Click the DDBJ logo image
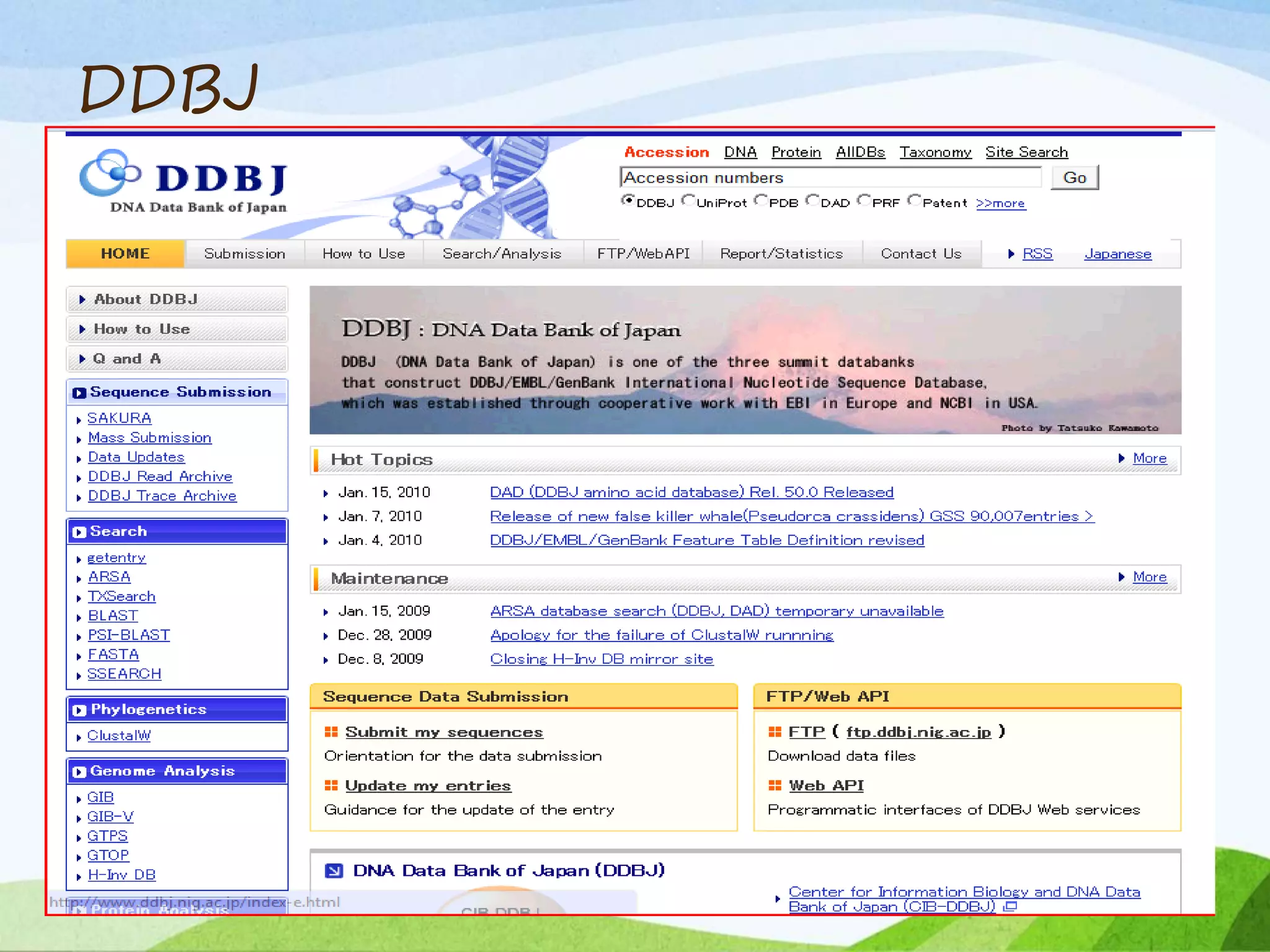 (184, 182)
